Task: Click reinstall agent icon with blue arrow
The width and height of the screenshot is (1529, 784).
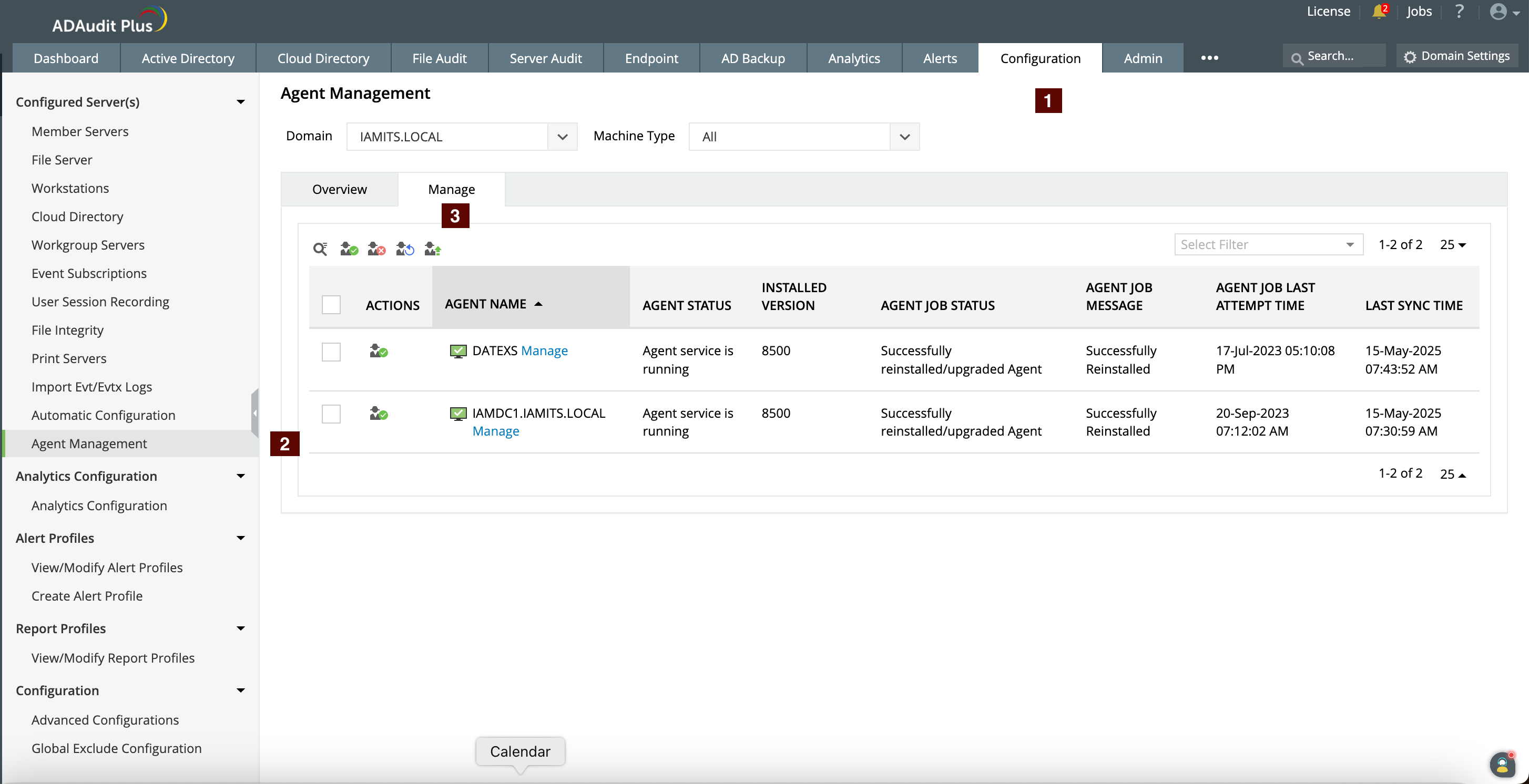Action: pos(405,249)
